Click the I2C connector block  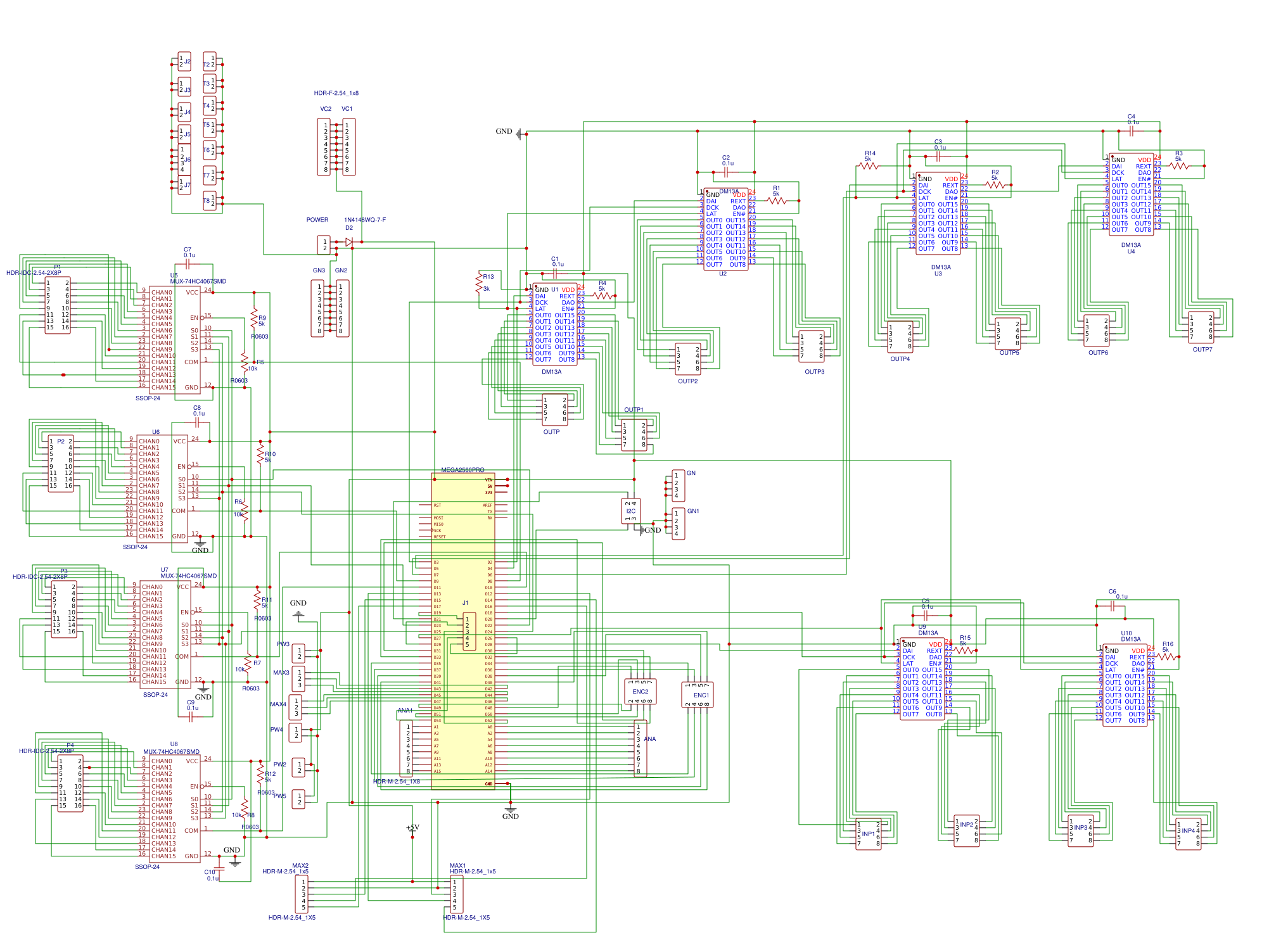coord(631,511)
